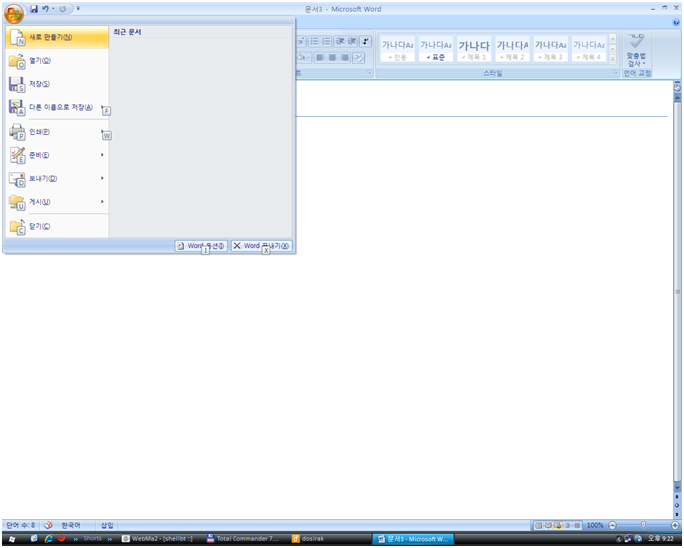Click the align right icon
The height and width of the screenshot is (548, 684).
coord(344,58)
